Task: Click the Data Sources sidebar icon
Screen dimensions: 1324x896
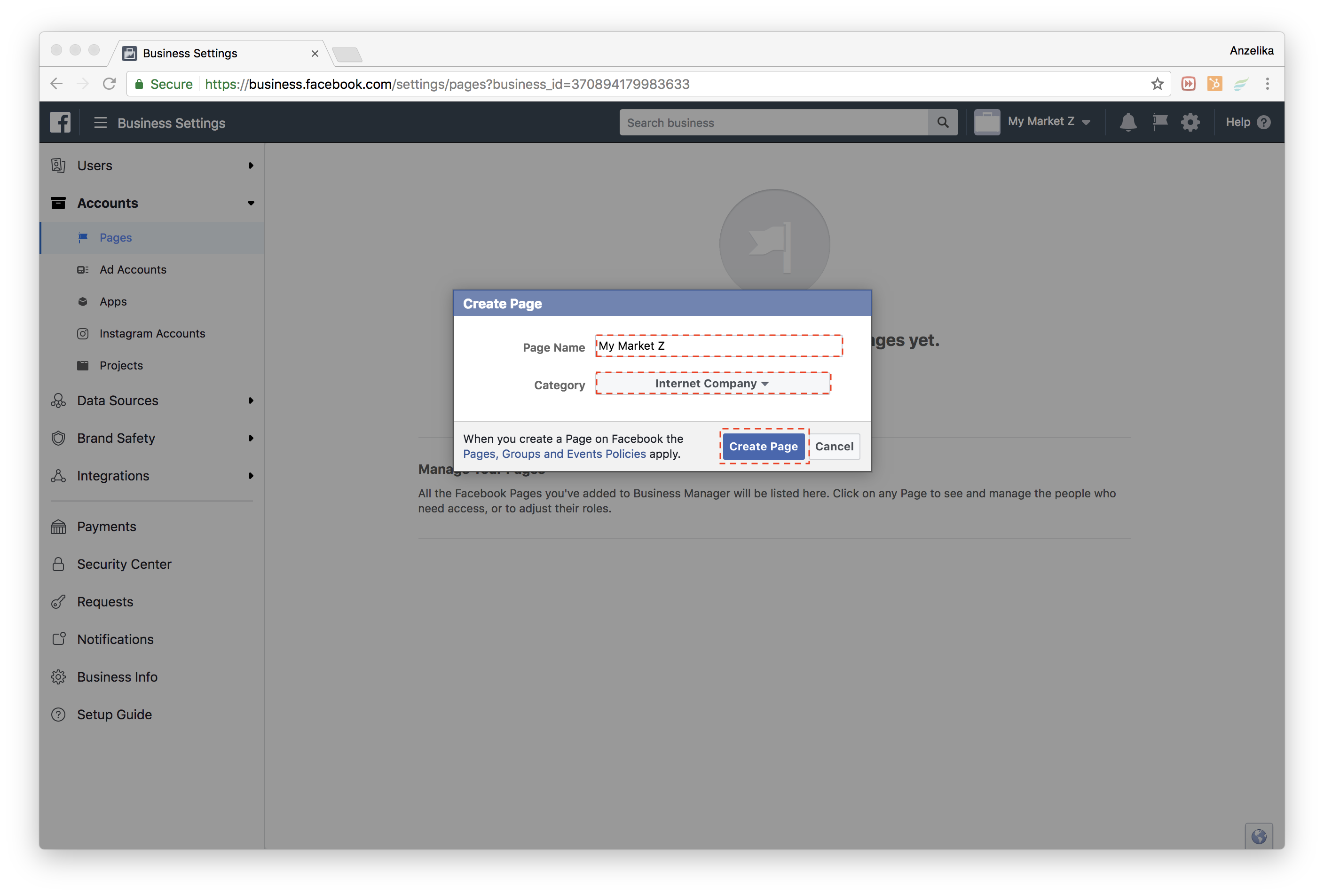Action: point(58,401)
